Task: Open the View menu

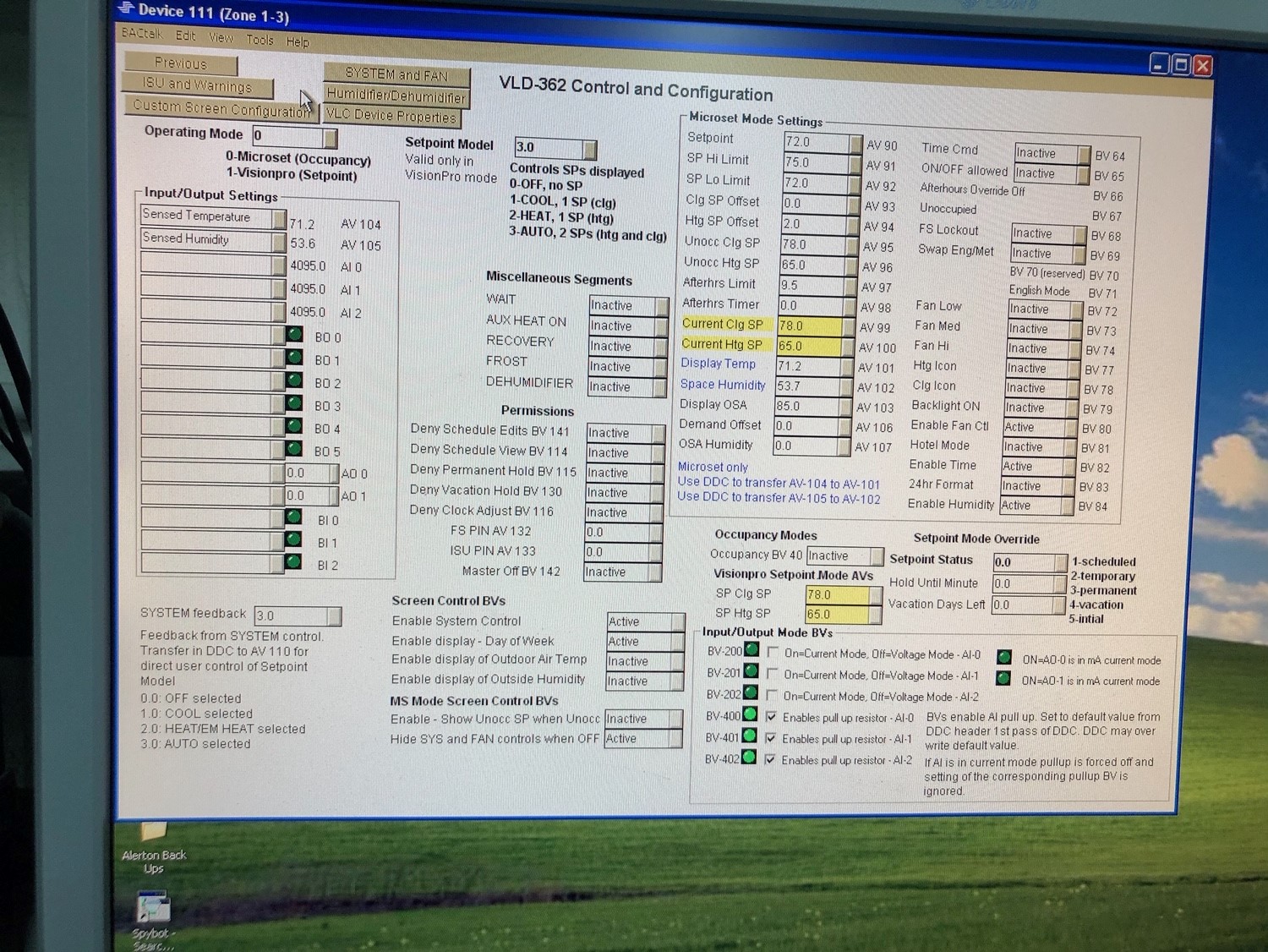Action: [221, 38]
